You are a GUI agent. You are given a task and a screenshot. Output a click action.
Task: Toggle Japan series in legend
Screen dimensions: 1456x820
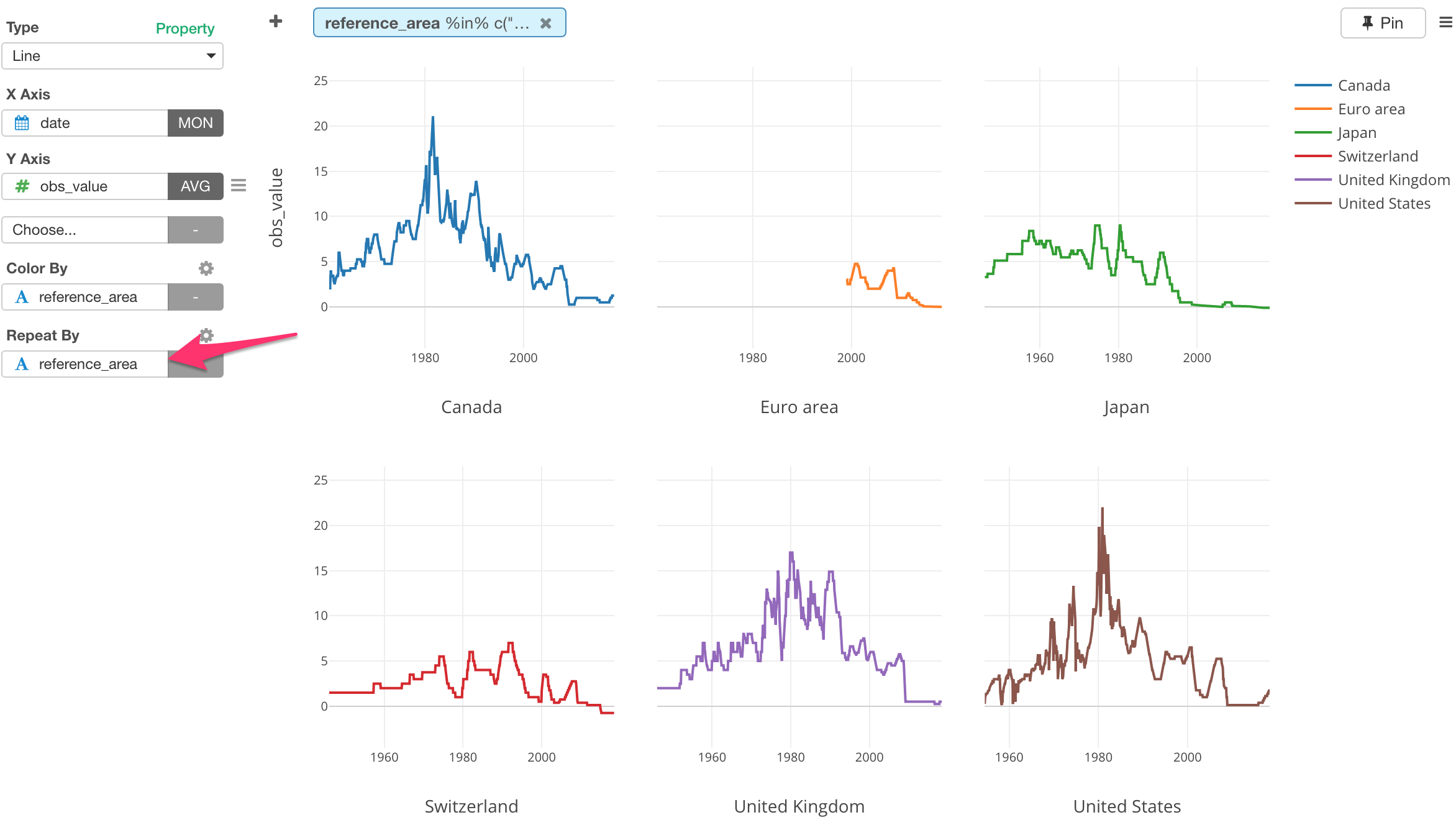click(x=1335, y=132)
